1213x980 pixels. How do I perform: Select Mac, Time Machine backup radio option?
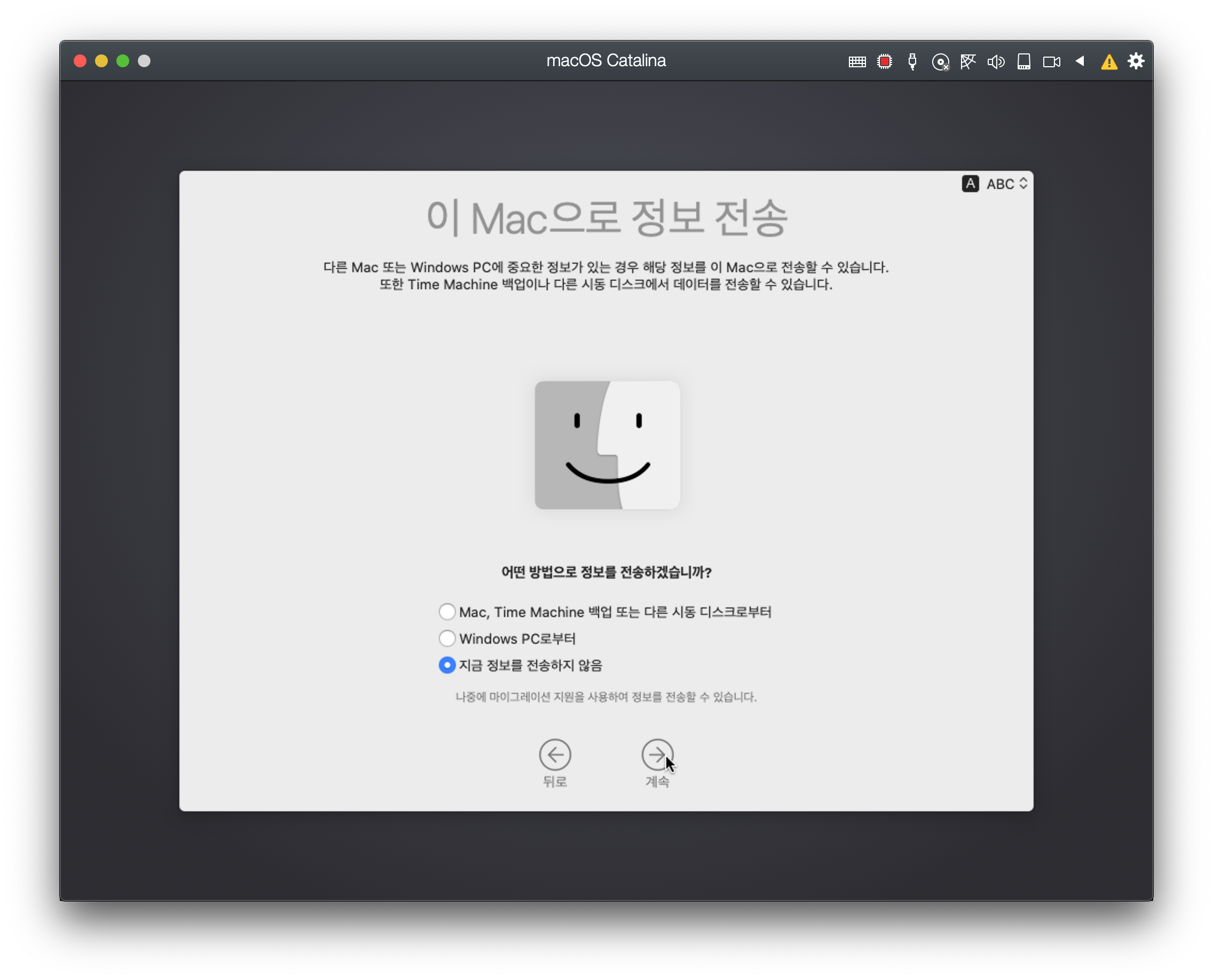(x=447, y=611)
